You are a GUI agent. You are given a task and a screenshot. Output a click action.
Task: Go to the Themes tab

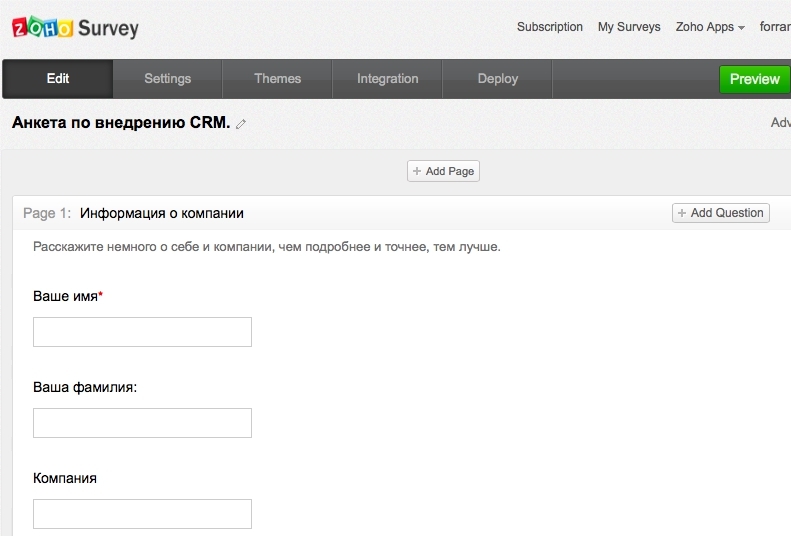point(277,79)
